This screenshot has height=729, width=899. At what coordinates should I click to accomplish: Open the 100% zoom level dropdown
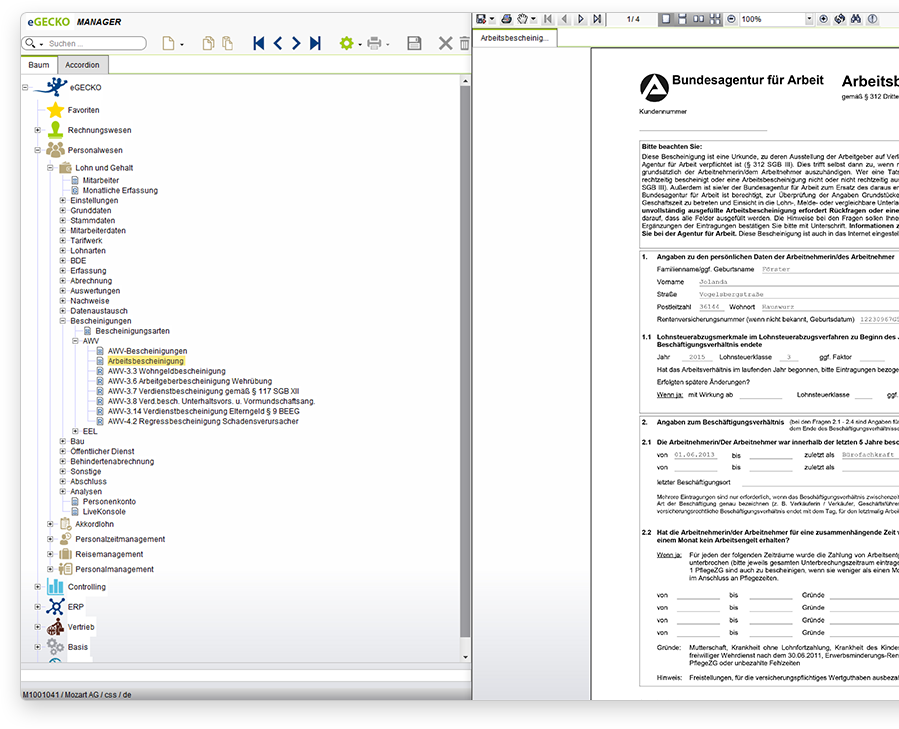(x=809, y=19)
